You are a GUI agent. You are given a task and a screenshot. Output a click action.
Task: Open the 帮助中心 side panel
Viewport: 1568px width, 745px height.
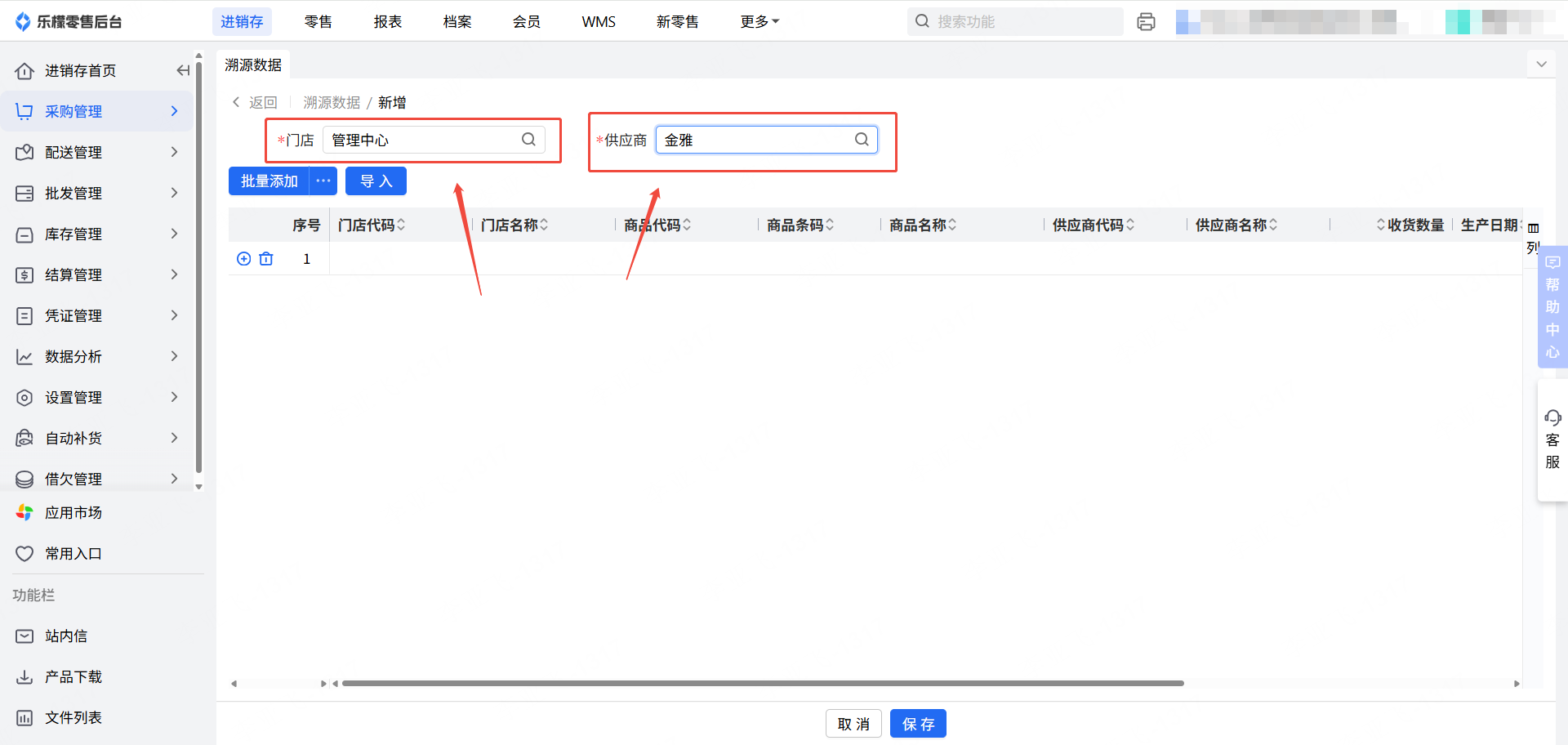tap(1552, 307)
